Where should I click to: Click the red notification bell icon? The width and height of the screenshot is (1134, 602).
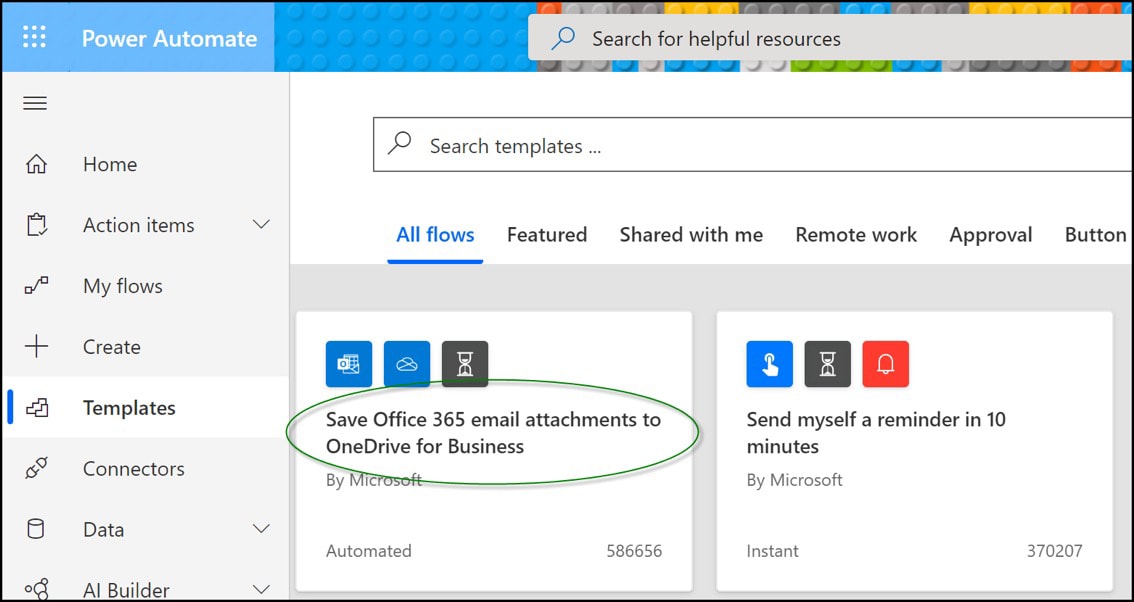click(885, 364)
